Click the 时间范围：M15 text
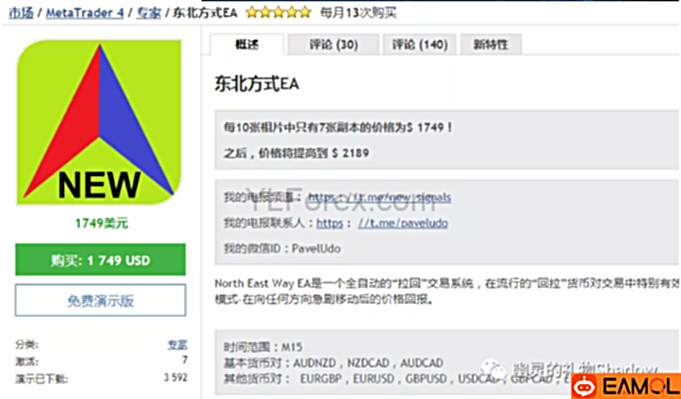 tap(263, 347)
